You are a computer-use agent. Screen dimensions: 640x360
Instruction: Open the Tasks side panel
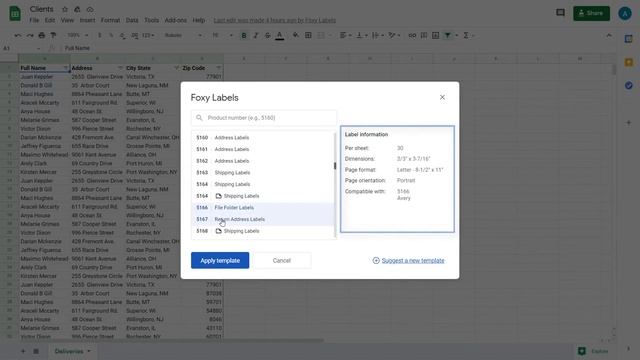click(x=629, y=85)
